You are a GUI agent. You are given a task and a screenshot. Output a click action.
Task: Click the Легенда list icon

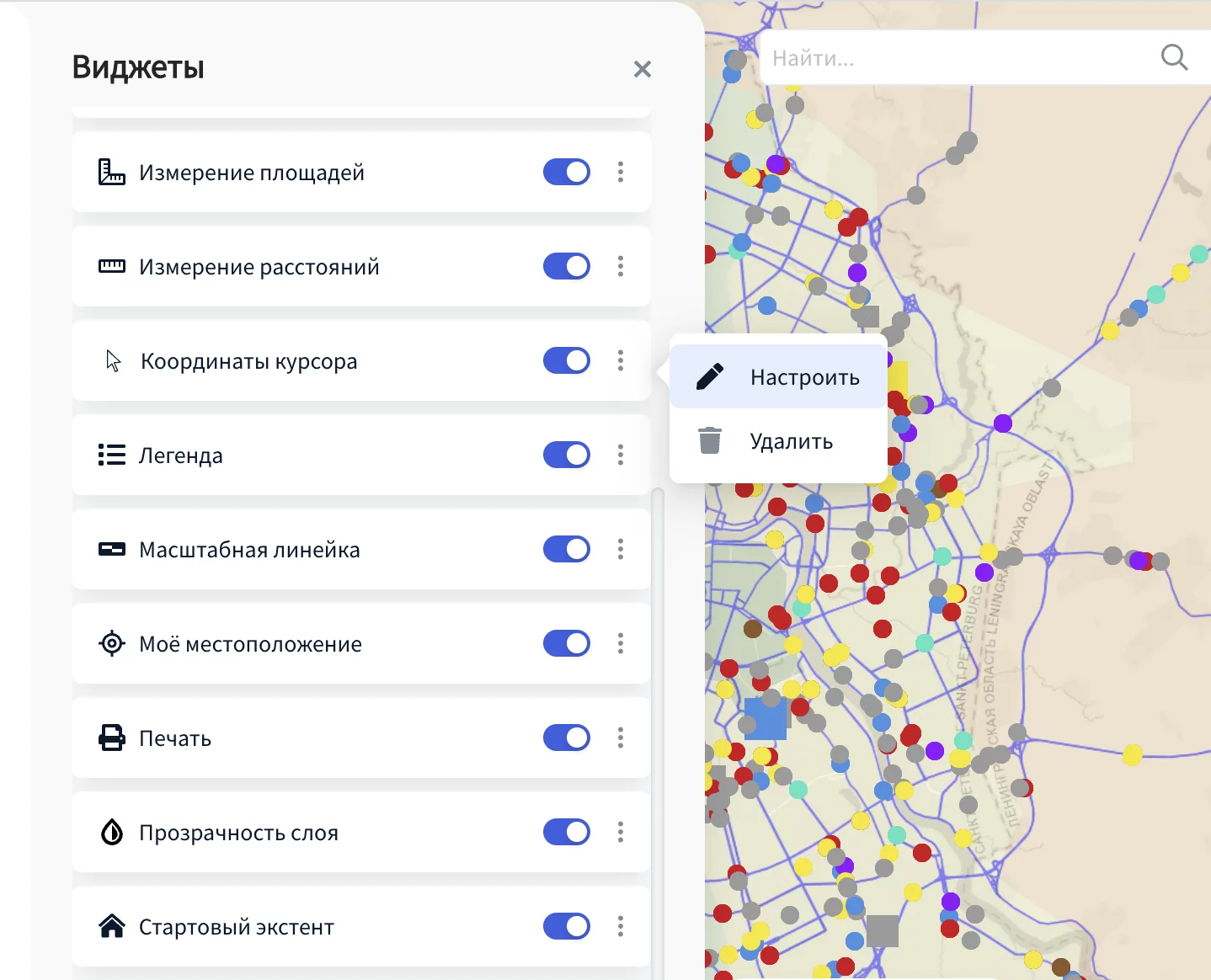[111, 455]
